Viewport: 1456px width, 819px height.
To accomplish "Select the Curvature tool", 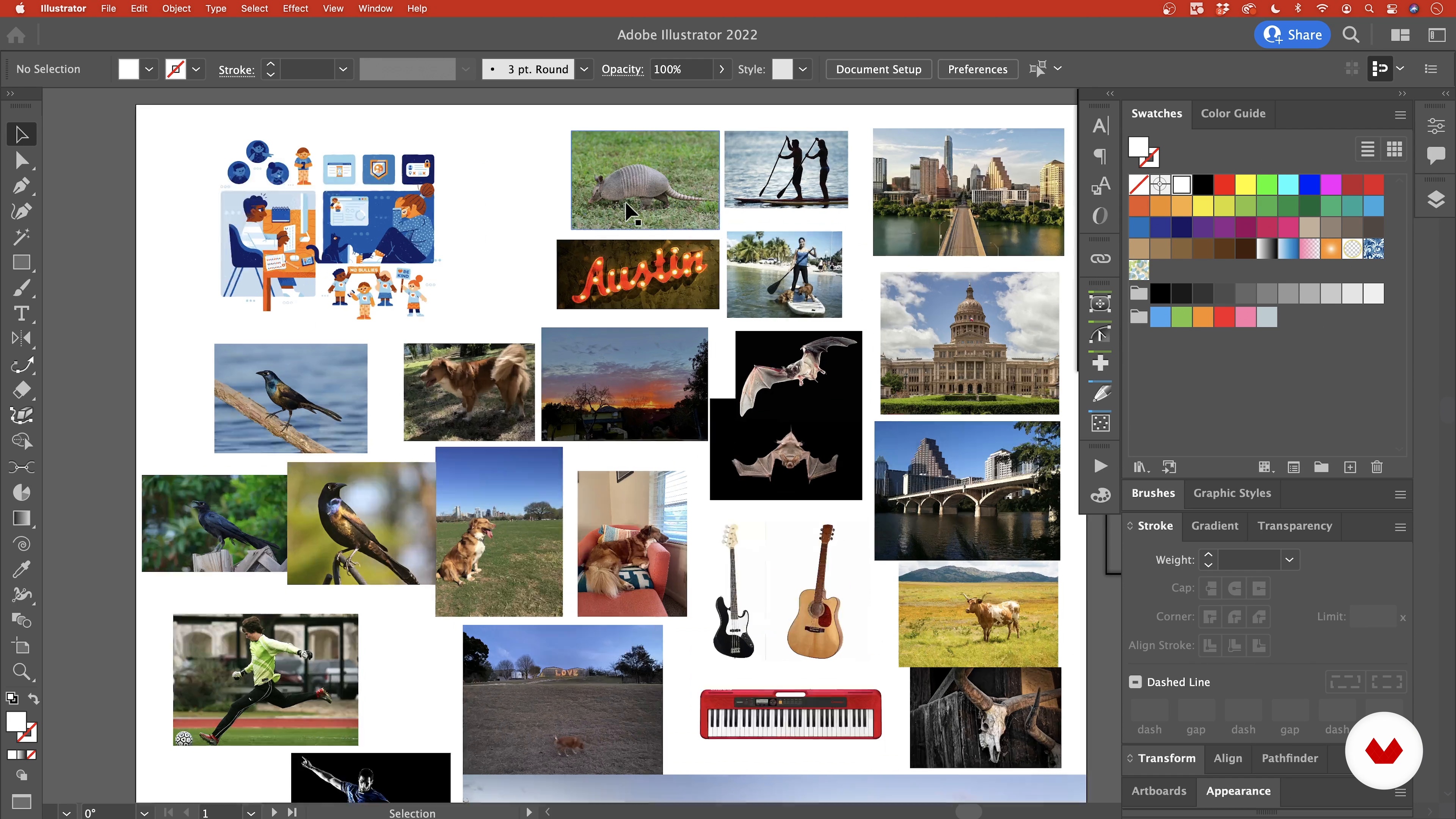I will tap(22, 212).
